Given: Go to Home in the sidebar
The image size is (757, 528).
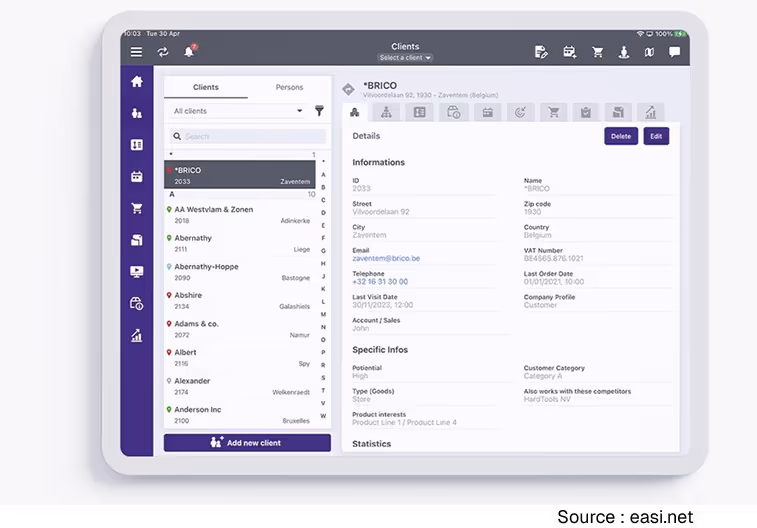Looking at the screenshot, I should click(x=137, y=81).
